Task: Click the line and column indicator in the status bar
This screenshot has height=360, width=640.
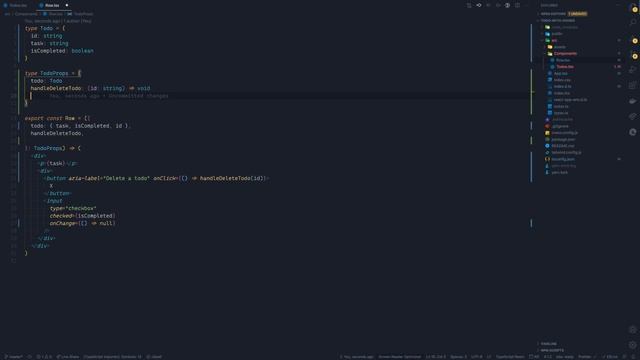Action: (x=436, y=357)
